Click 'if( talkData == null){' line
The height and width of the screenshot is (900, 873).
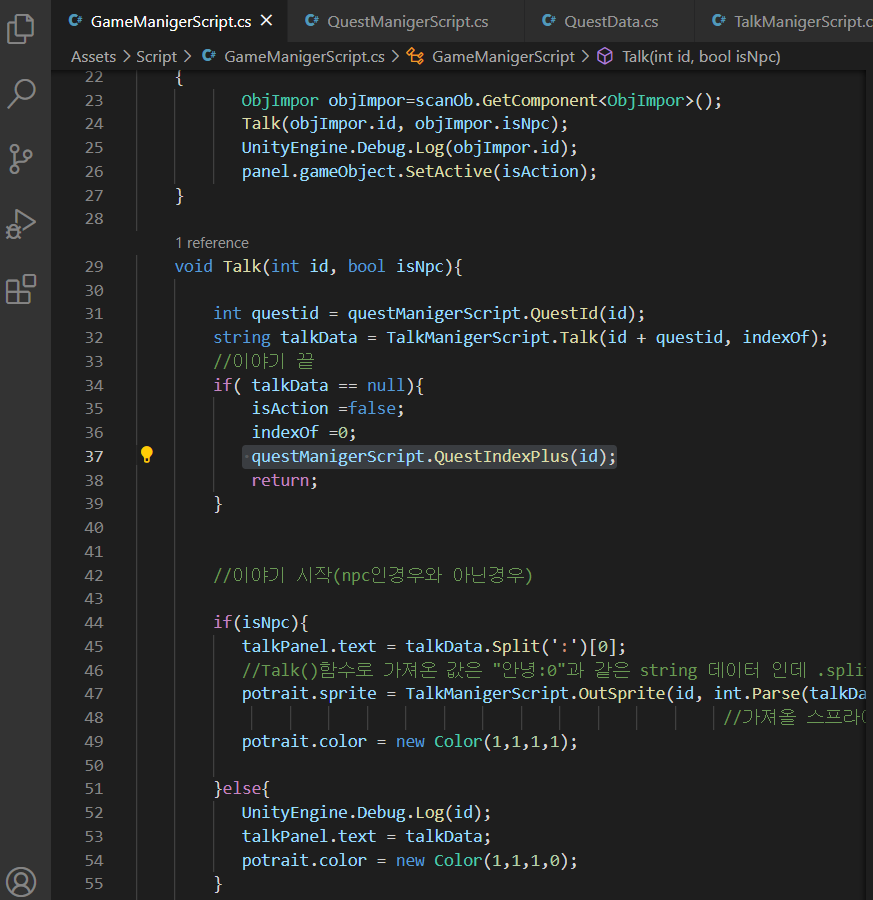point(319,385)
